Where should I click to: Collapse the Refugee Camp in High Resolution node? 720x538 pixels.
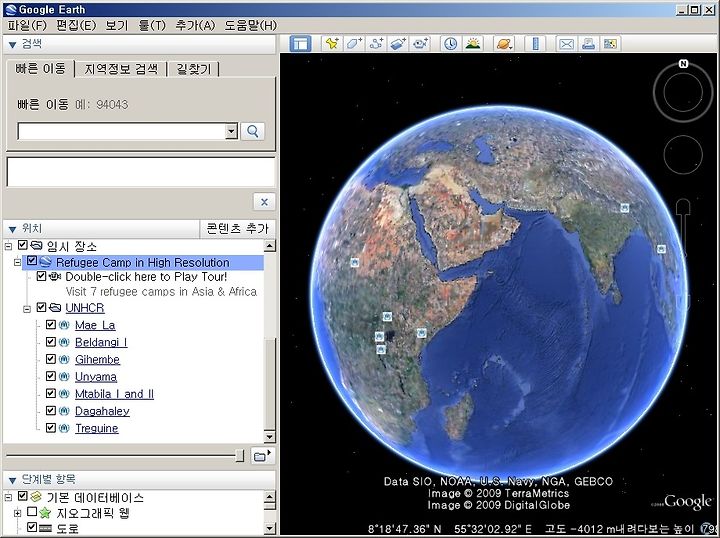point(17,263)
